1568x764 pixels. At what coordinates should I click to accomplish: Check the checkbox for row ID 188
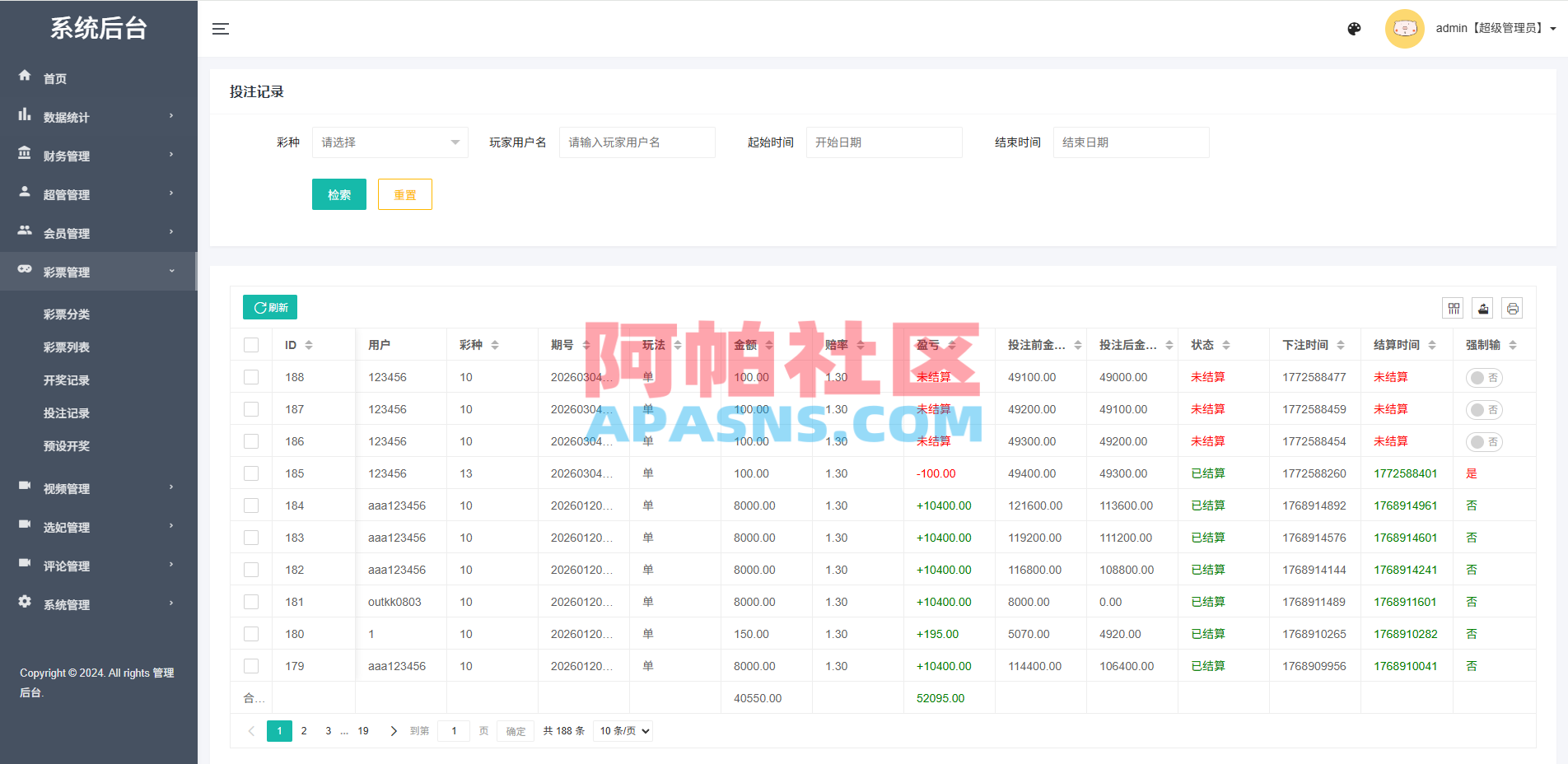tap(251, 377)
